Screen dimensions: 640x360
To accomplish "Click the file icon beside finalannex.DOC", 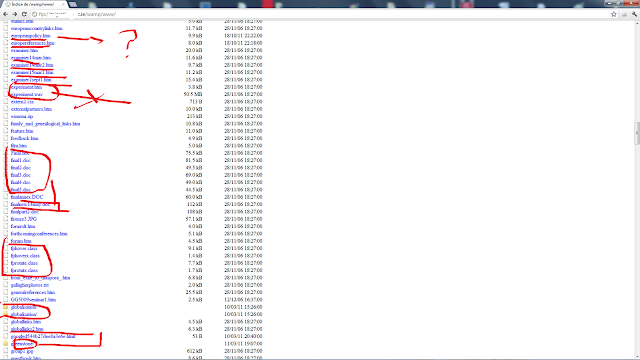I will (x=6, y=197).
